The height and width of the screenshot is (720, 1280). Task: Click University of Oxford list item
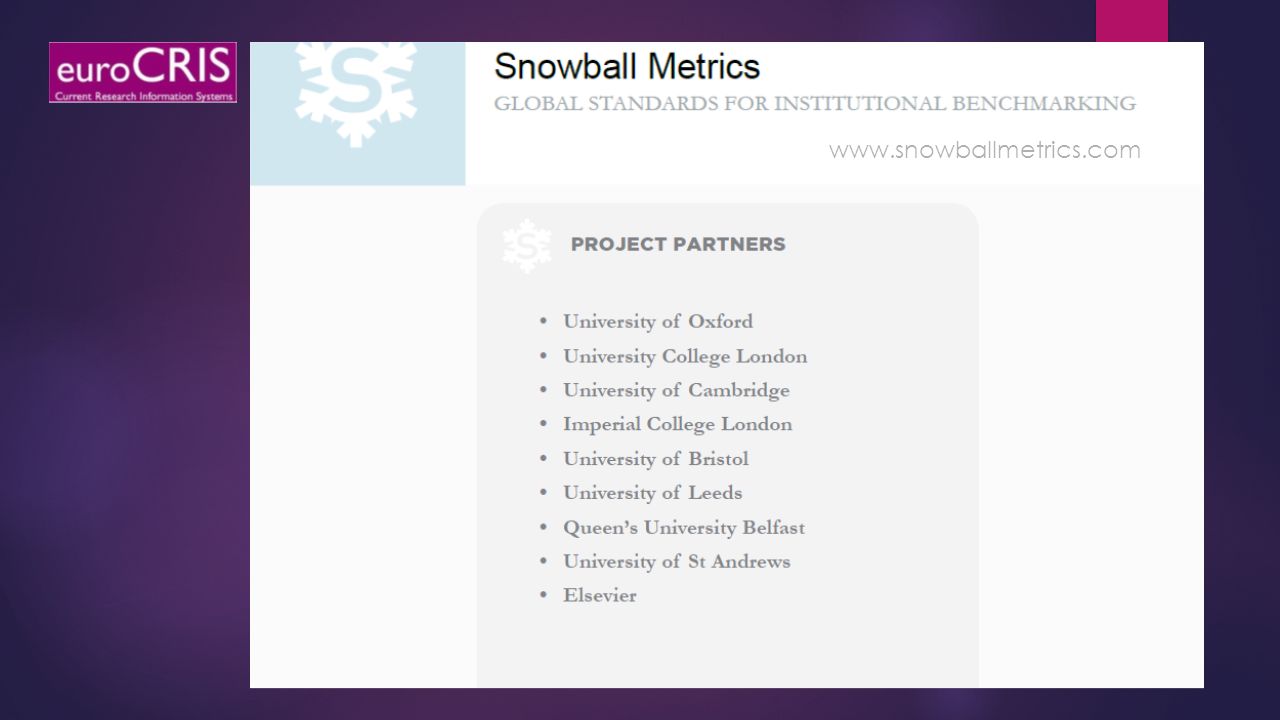pos(658,322)
